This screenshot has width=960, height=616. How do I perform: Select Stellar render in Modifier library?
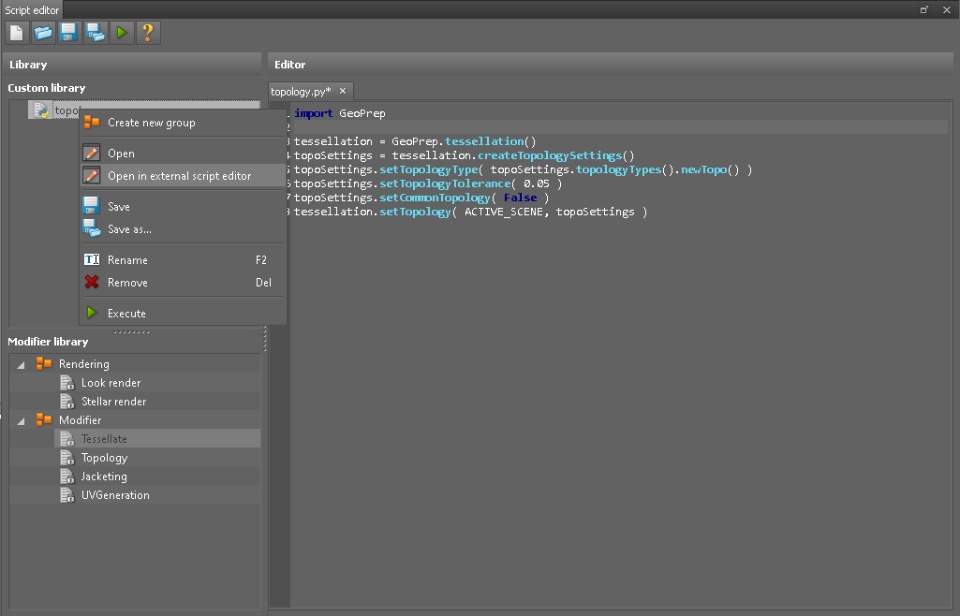pos(113,402)
